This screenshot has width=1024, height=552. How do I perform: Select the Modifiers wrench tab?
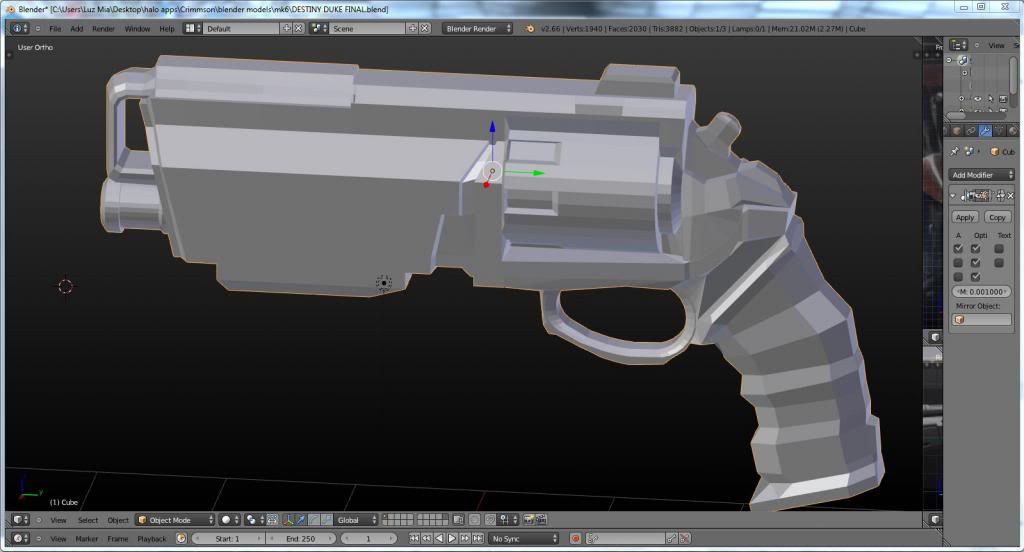[985, 131]
